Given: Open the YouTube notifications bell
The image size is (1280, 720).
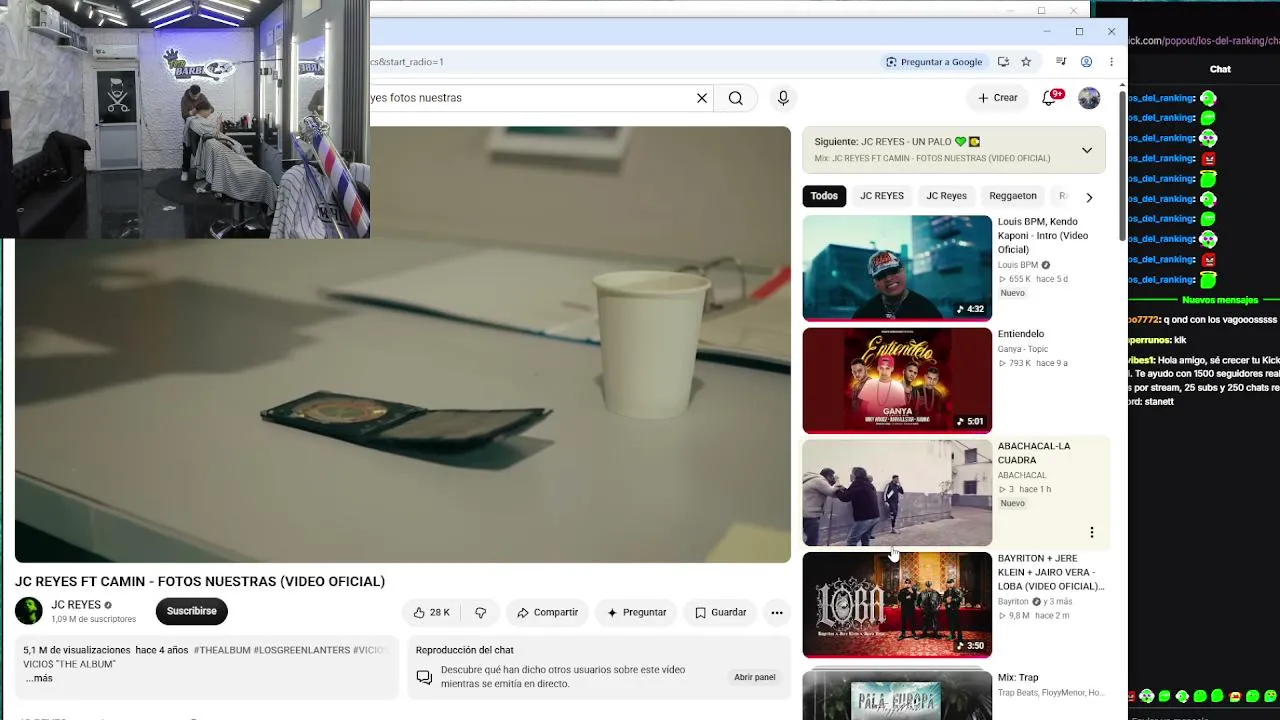Looking at the screenshot, I should pos(1049,98).
